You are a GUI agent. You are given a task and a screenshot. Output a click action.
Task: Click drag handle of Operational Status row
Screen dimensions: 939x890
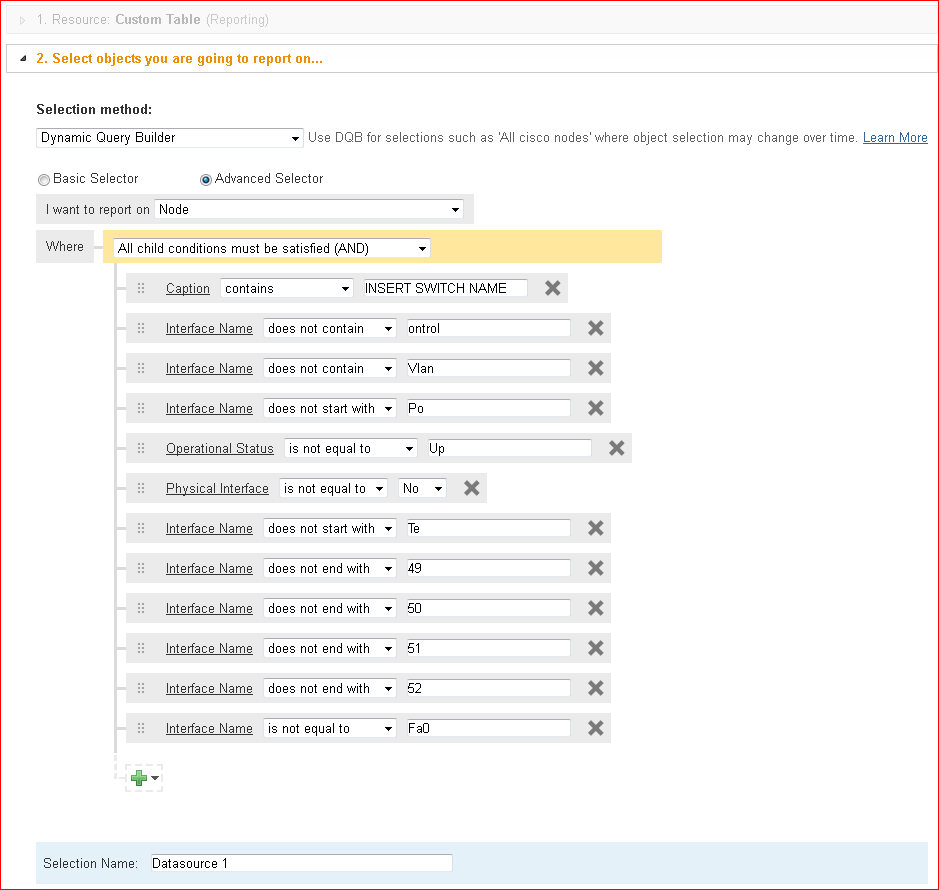click(141, 448)
